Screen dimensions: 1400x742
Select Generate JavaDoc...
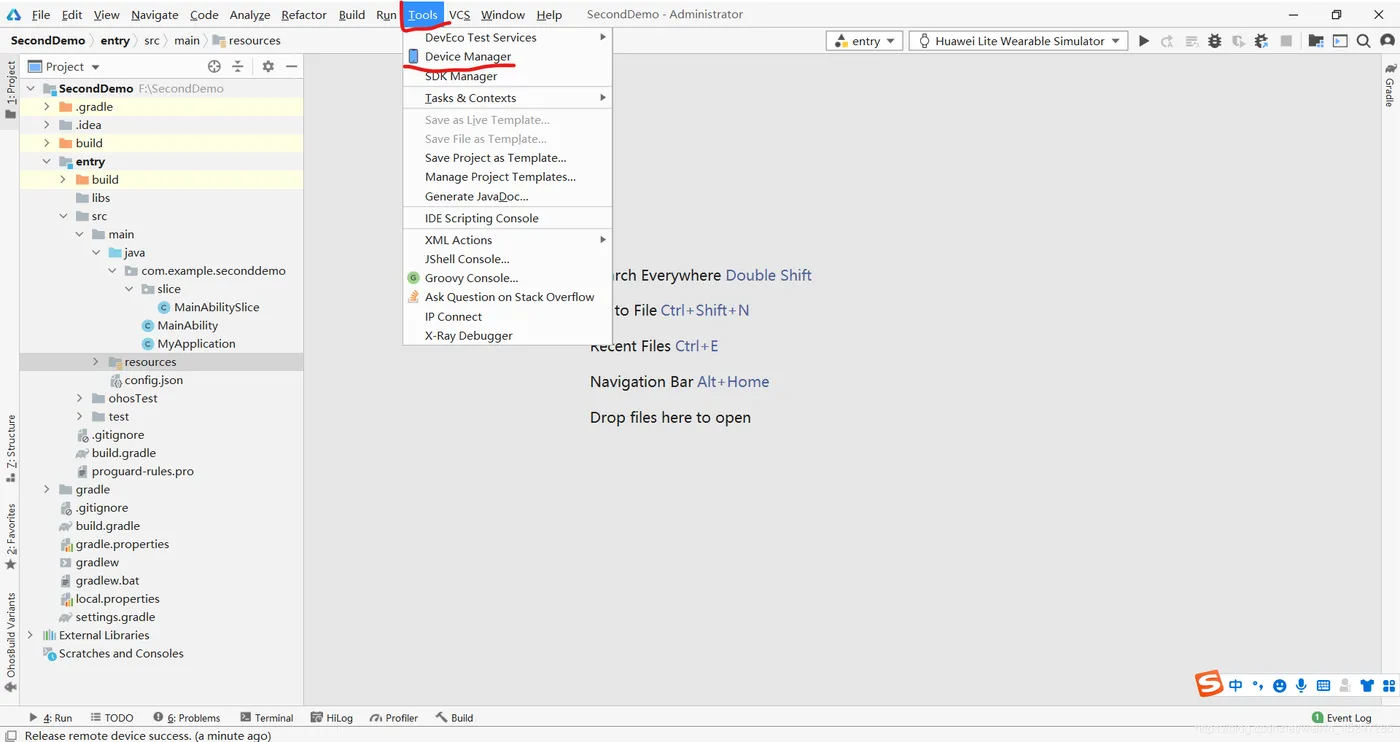pos(507,196)
